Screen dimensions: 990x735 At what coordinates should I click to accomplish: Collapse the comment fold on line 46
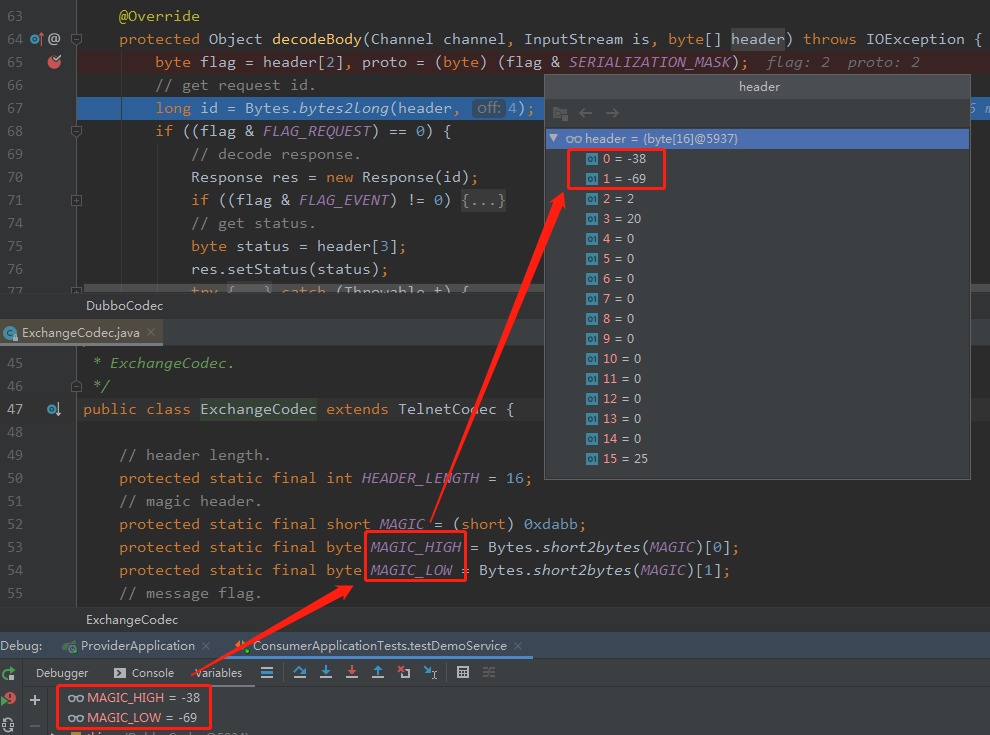[x=76, y=386]
